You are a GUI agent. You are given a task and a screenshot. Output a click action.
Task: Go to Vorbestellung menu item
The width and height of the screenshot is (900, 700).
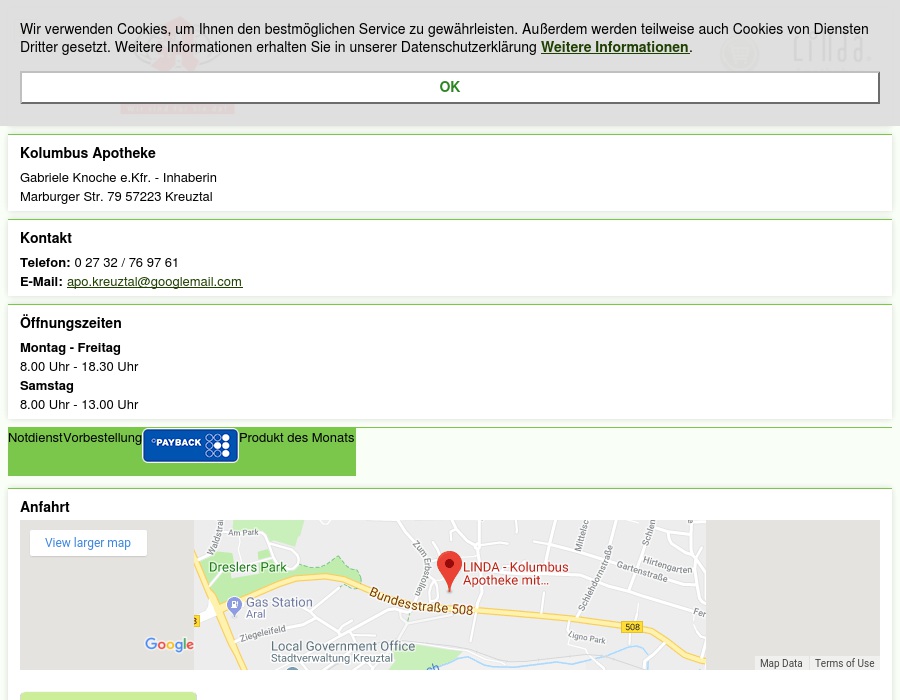click(102, 438)
